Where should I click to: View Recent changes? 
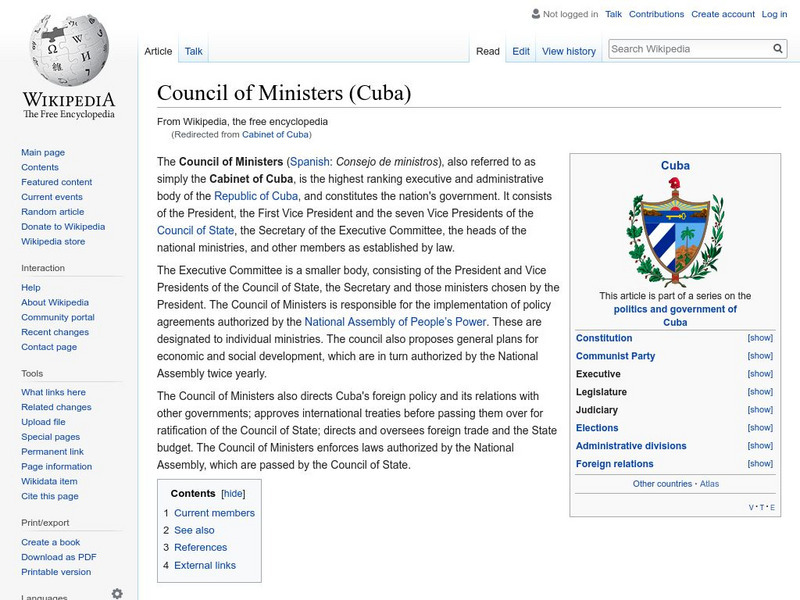point(55,332)
